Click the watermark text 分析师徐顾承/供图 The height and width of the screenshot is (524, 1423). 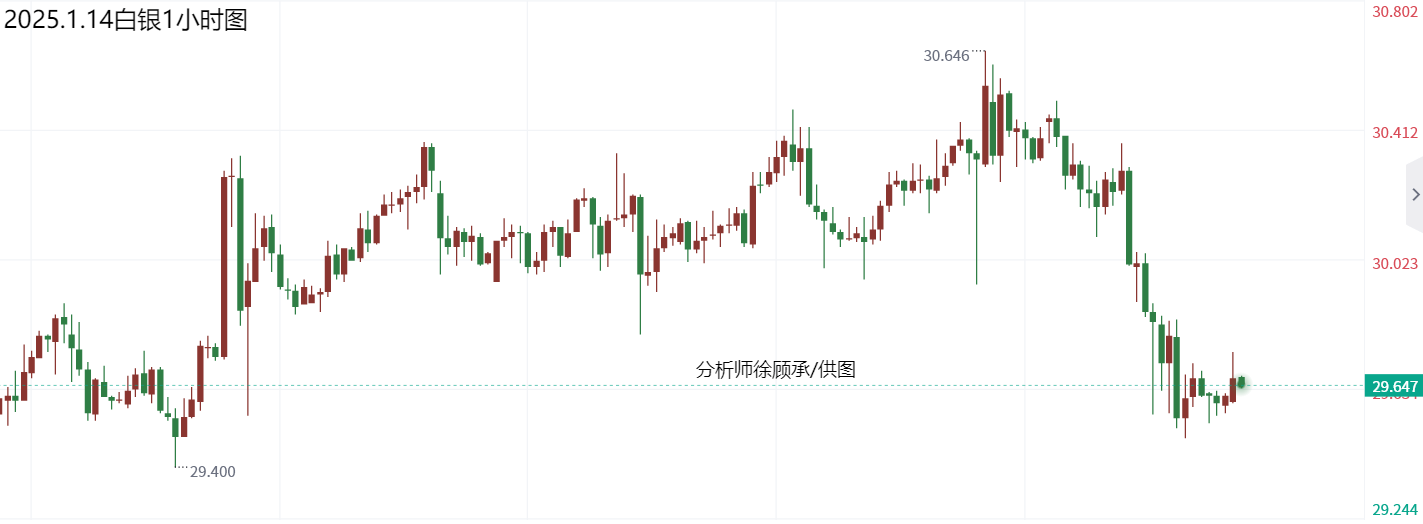click(x=776, y=369)
